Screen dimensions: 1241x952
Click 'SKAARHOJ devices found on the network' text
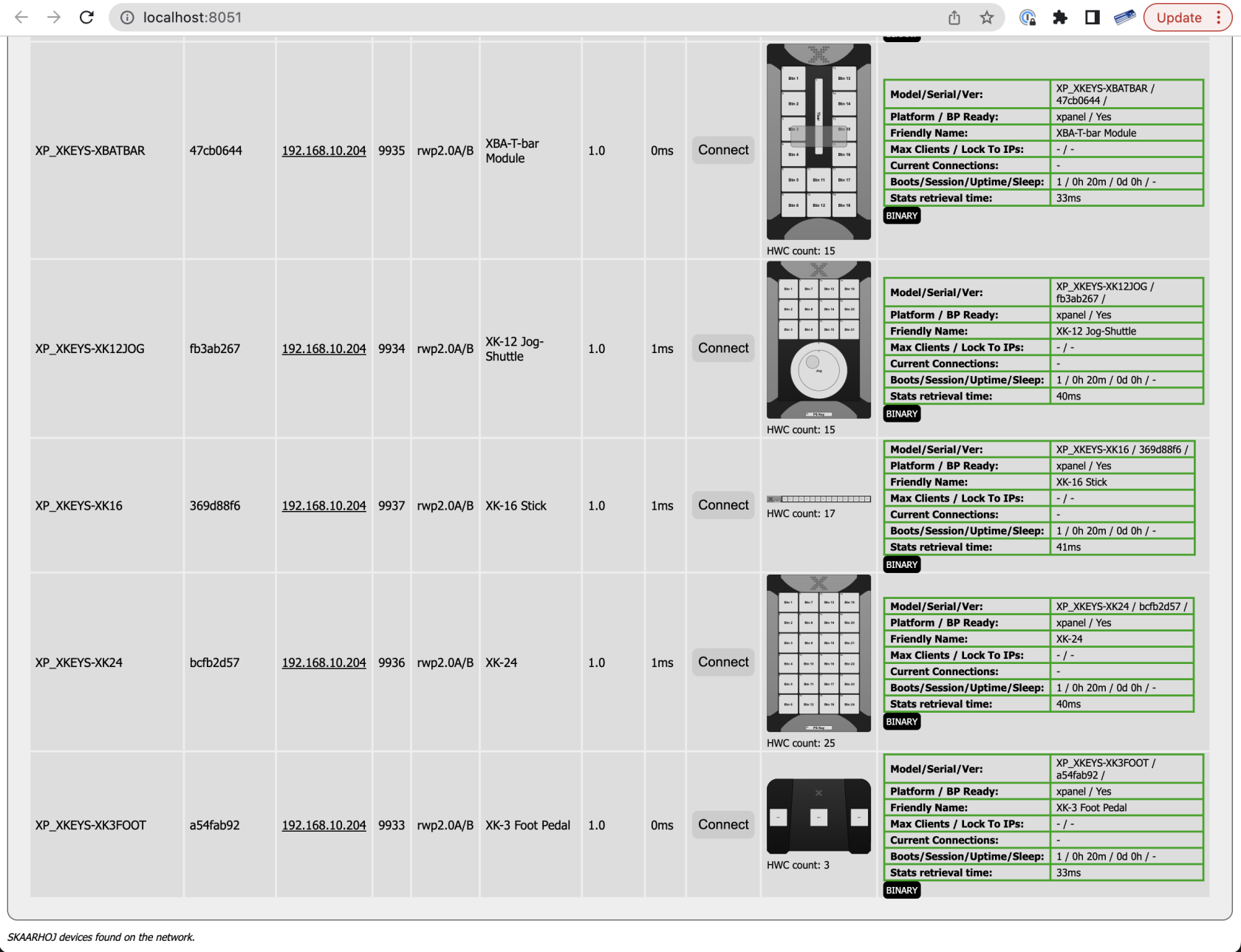101,937
